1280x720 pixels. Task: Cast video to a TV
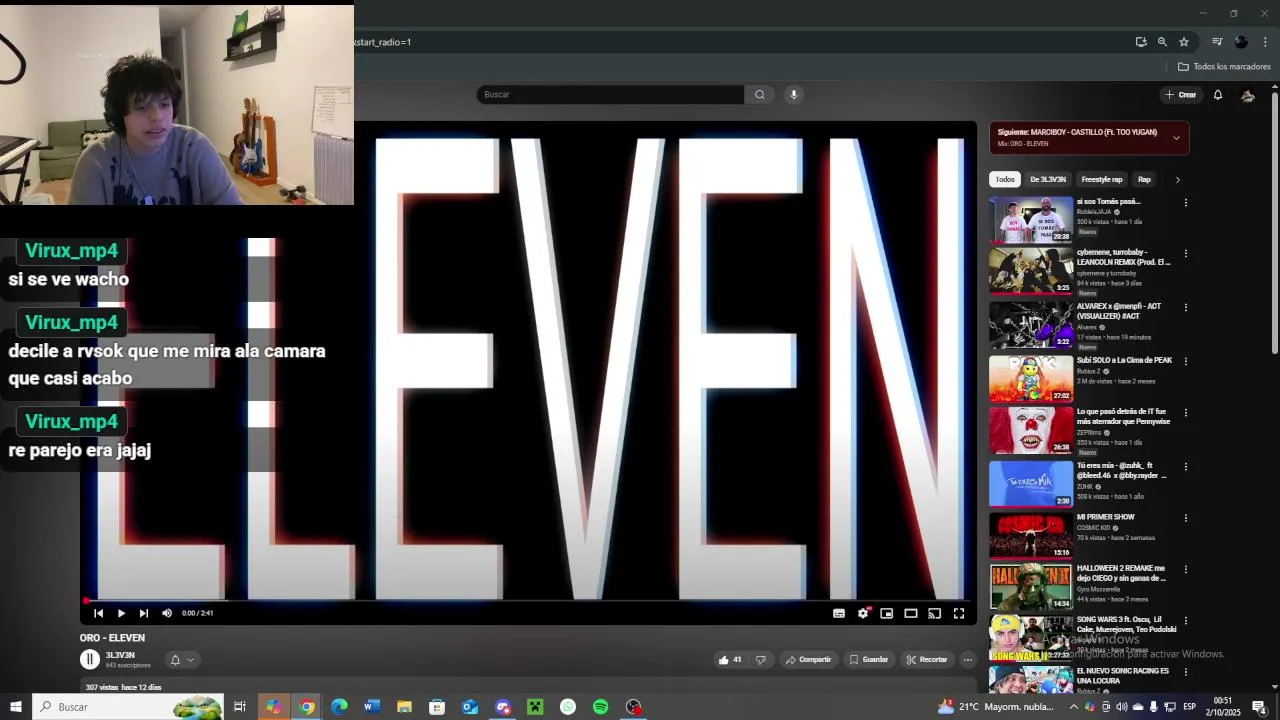[935, 613]
